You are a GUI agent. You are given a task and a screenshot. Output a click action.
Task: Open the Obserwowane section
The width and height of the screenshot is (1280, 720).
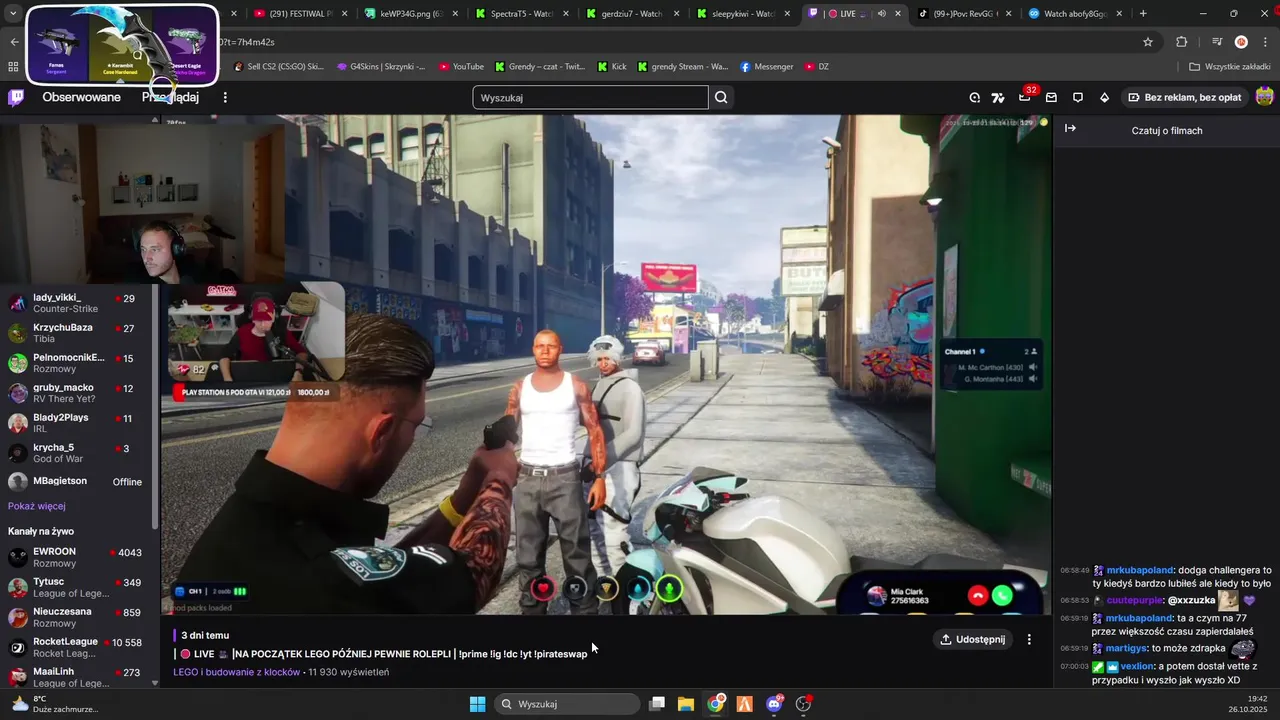81,97
